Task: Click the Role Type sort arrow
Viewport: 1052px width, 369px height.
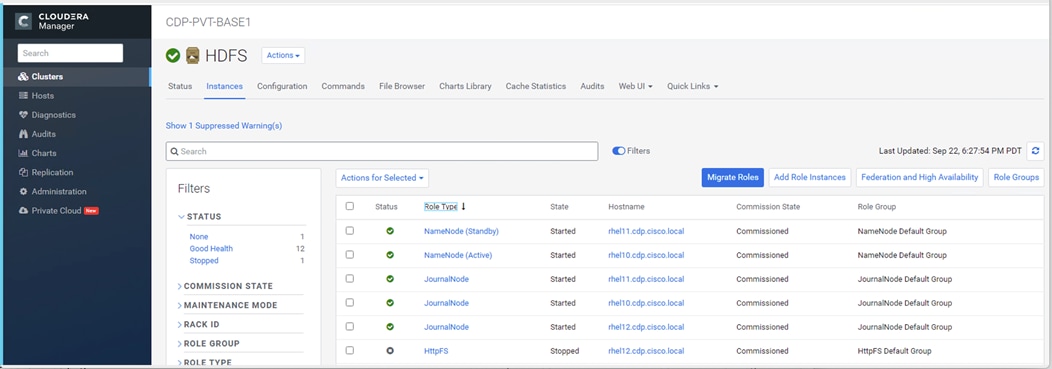Action: [x=463, y=207]
